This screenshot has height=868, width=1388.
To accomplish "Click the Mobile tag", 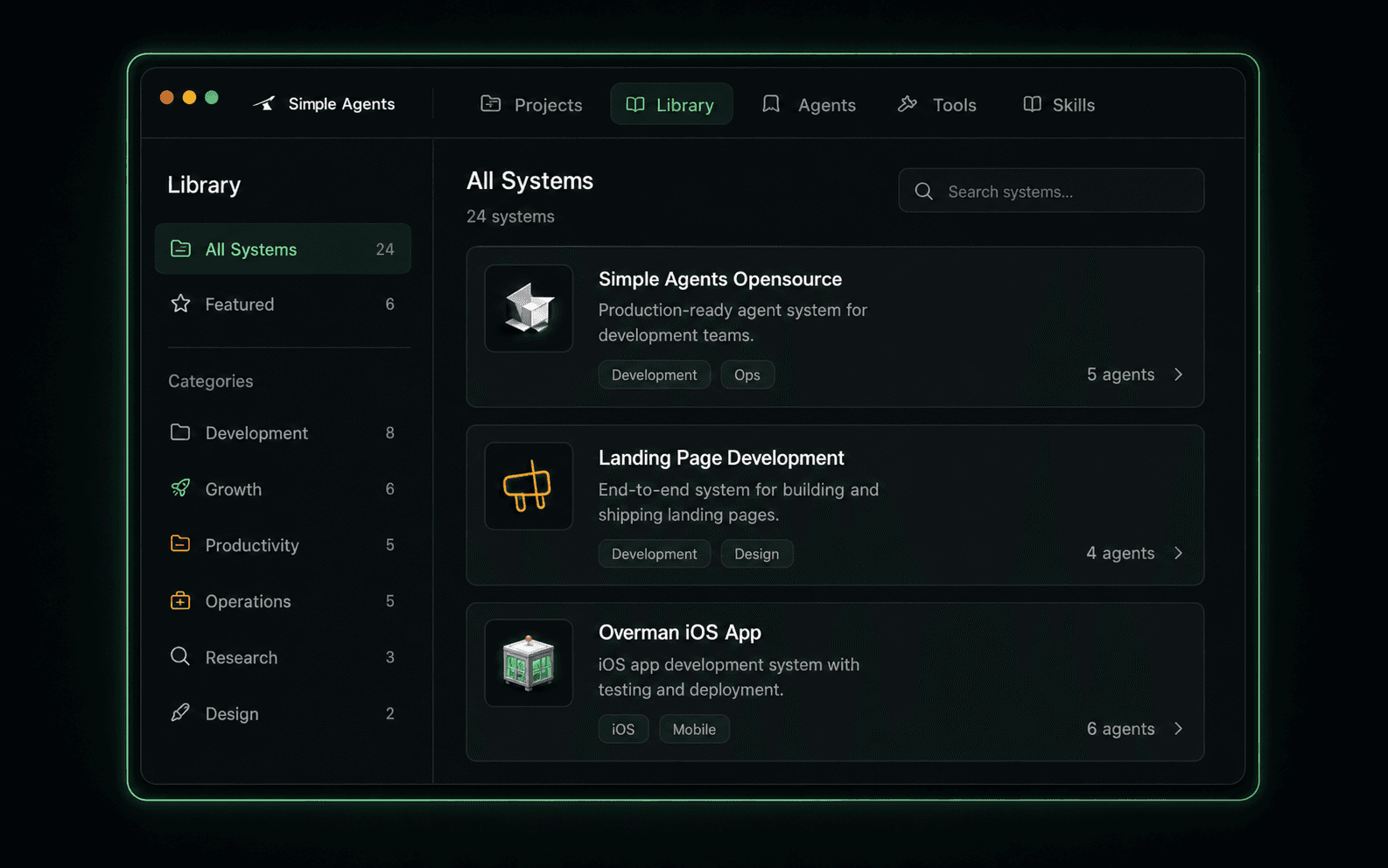I will coord(694,729).
